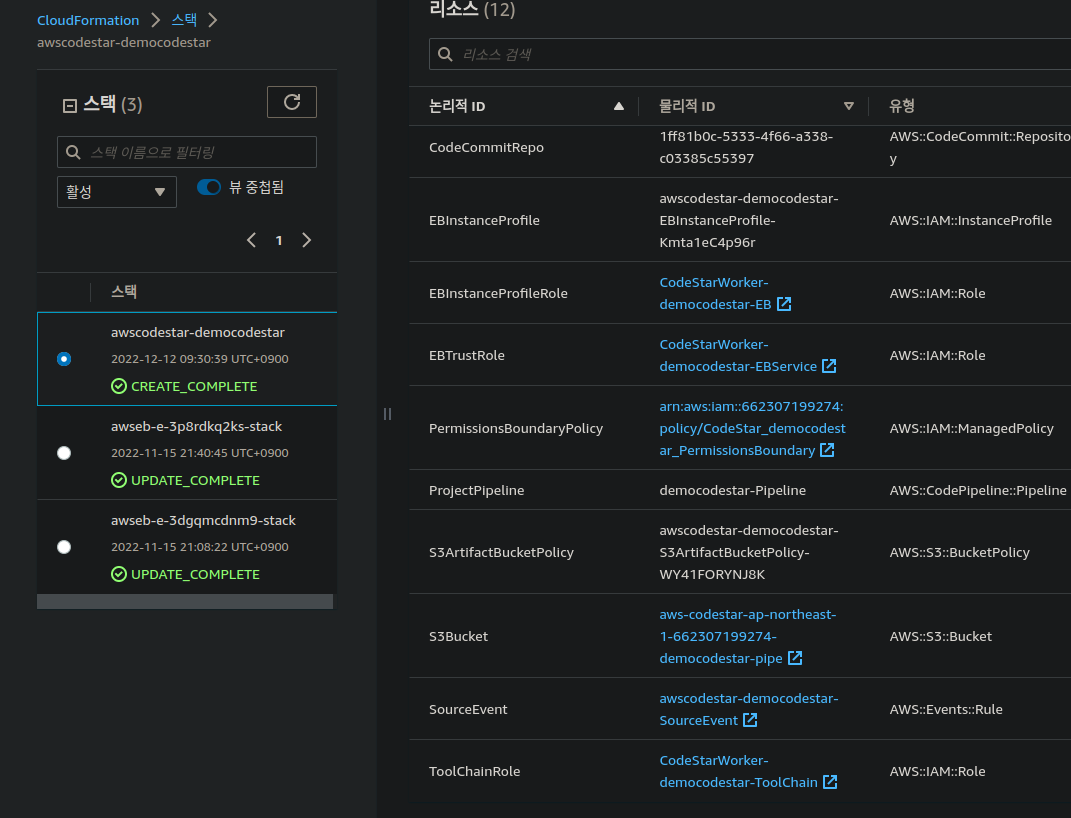Go to previous stacks page
The height and width of the screenshot is (818, 1071).
click(x=251, y=240)
